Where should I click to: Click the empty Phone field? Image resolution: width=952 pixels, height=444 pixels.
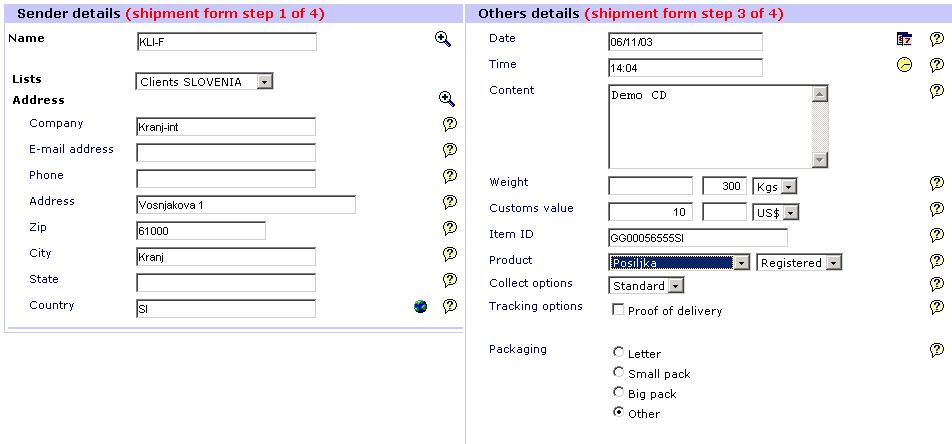coord(226,179)
